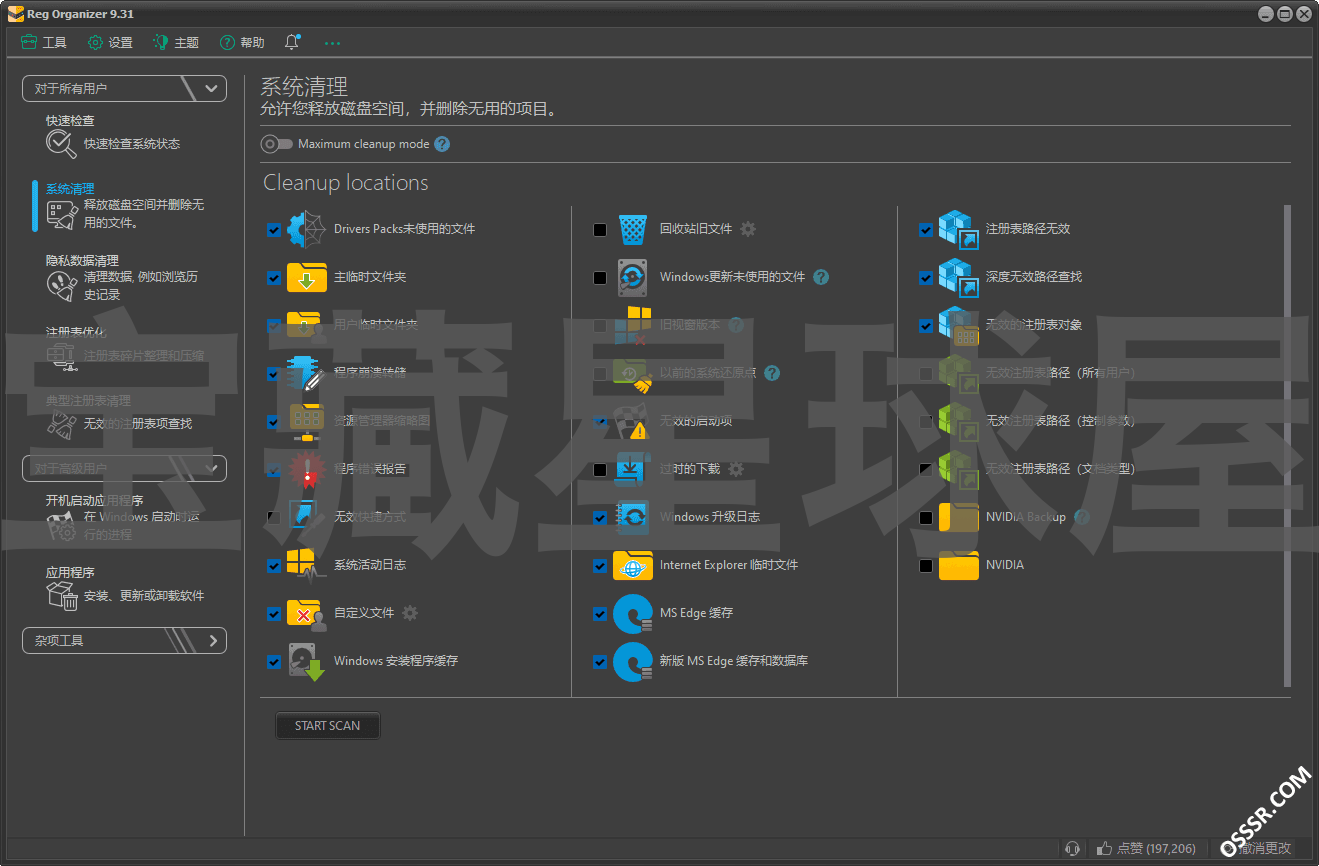Click the Windows更新未使用的文件 icon
This screenshot has width=1319, height=866.
tap(633, 277)
